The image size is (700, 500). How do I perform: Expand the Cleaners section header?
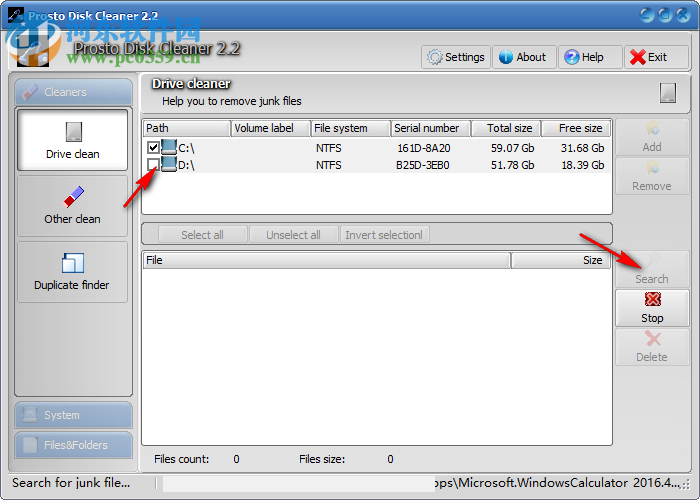(74, 92)
